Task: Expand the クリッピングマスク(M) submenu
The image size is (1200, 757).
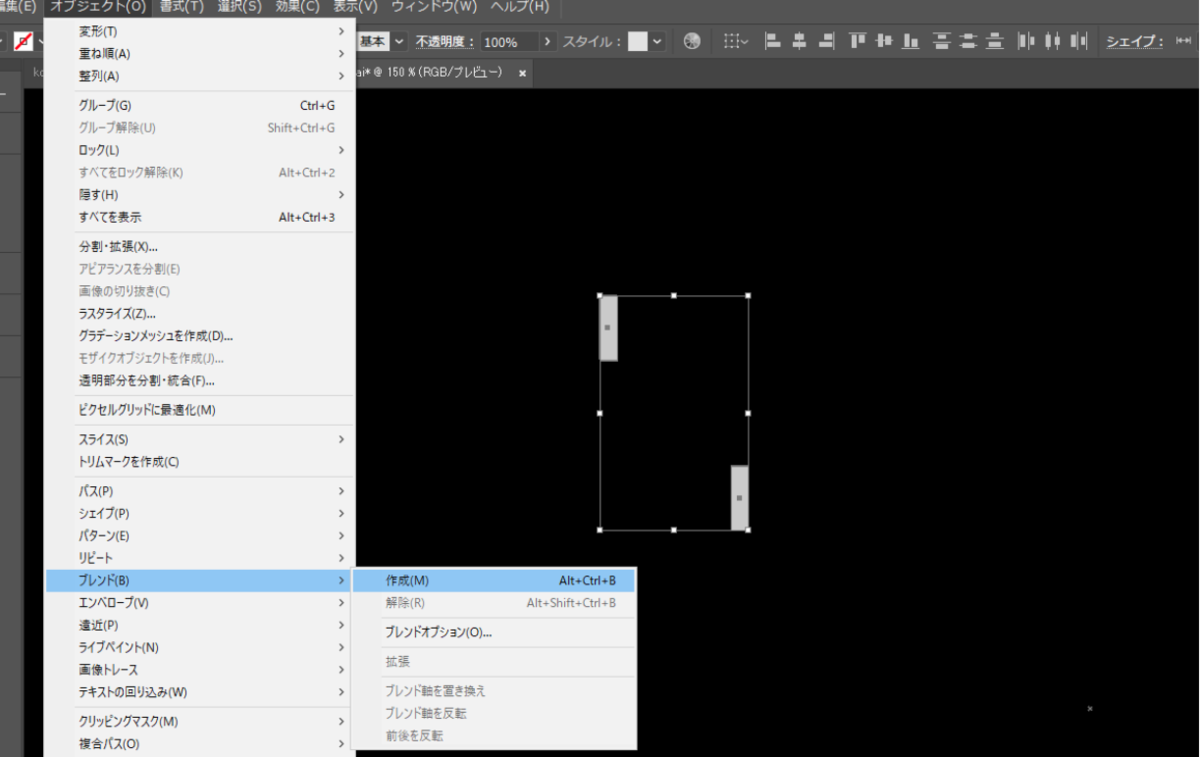Action: click(x=199, y=721)
